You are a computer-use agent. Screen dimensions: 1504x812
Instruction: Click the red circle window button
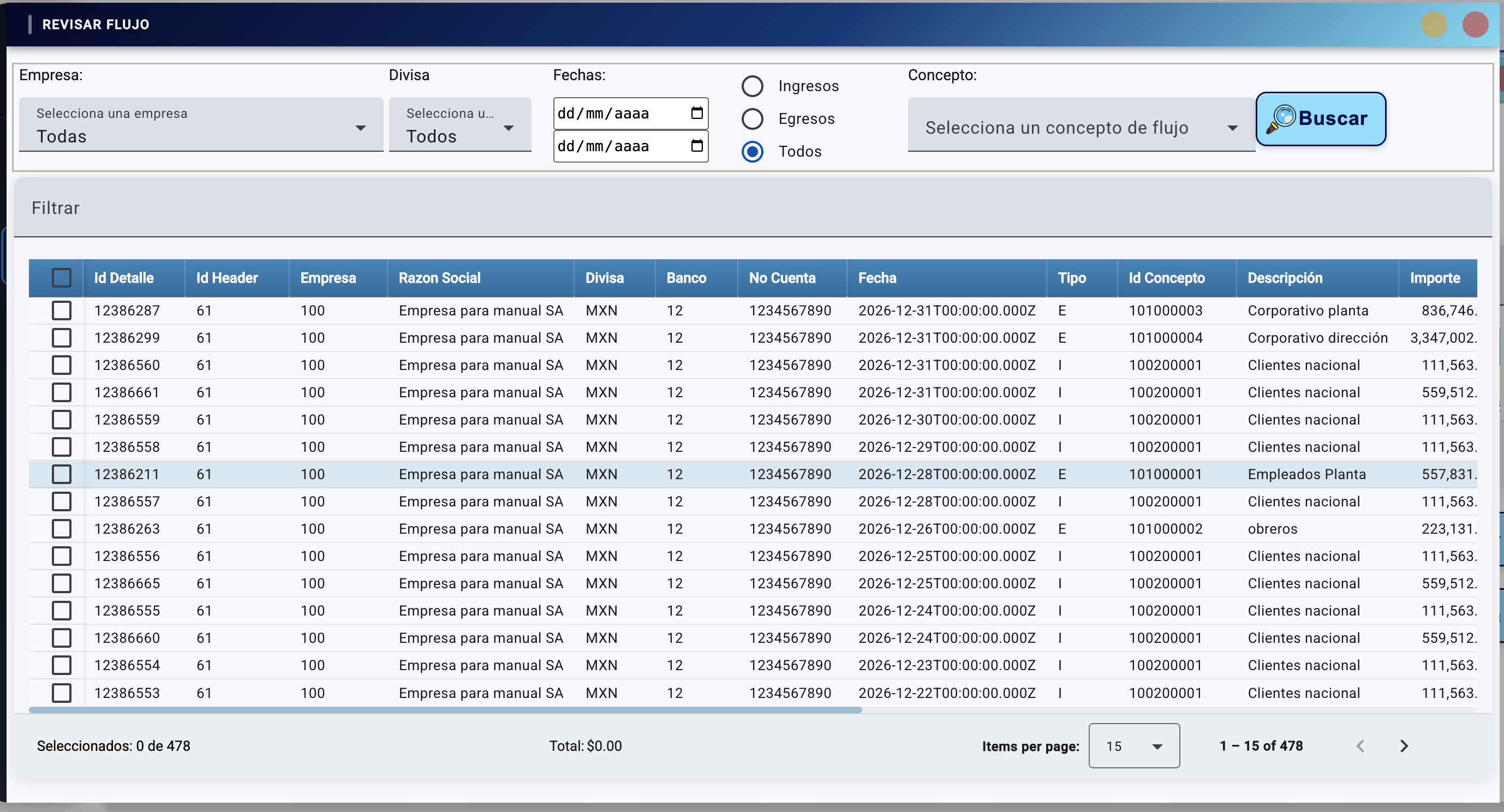click(x=1475, y=25)
